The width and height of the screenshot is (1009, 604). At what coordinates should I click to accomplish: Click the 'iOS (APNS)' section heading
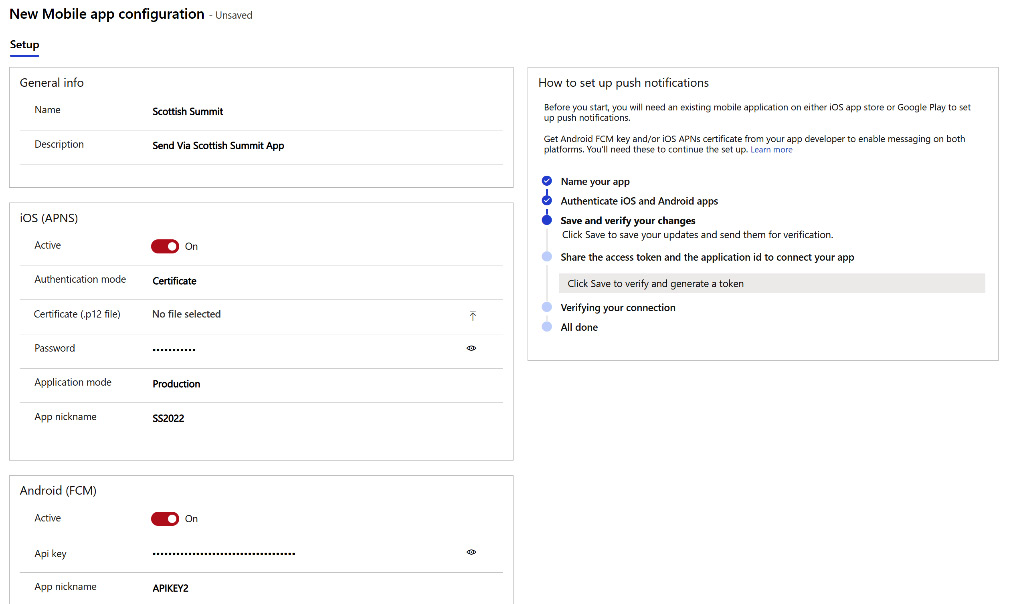(49, 218)
